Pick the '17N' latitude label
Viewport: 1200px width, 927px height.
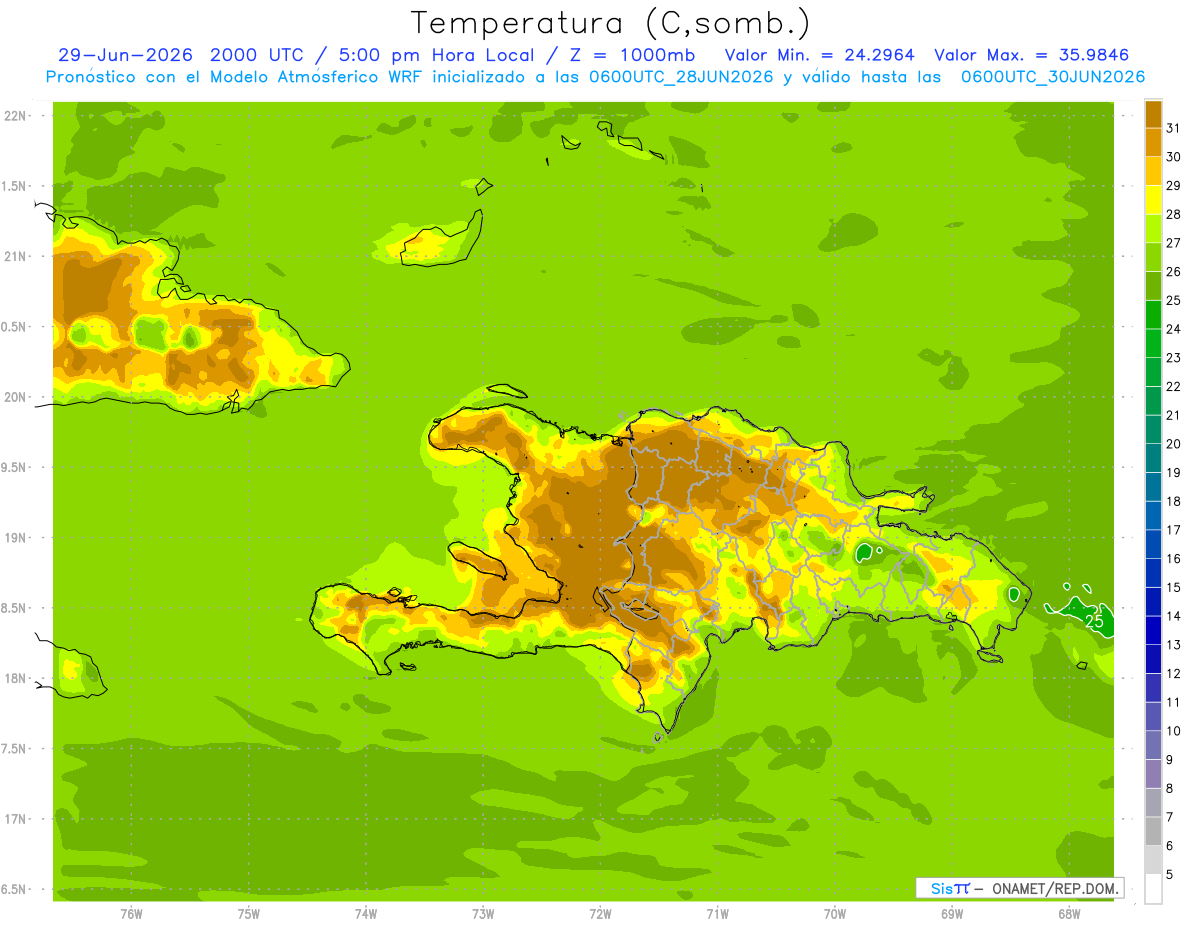click(16, 819)
